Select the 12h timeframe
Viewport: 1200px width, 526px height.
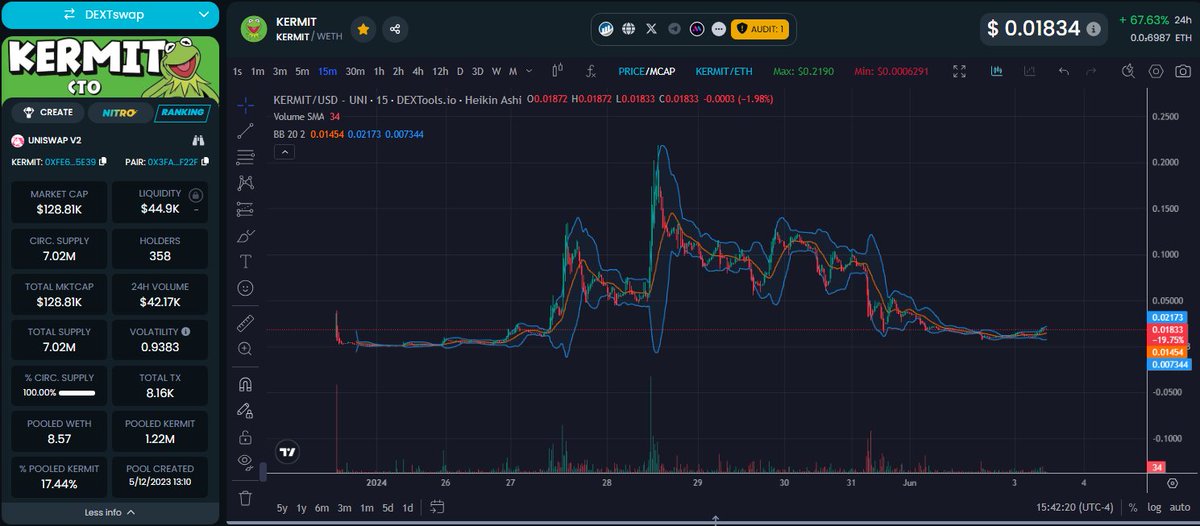click(440, 71)
